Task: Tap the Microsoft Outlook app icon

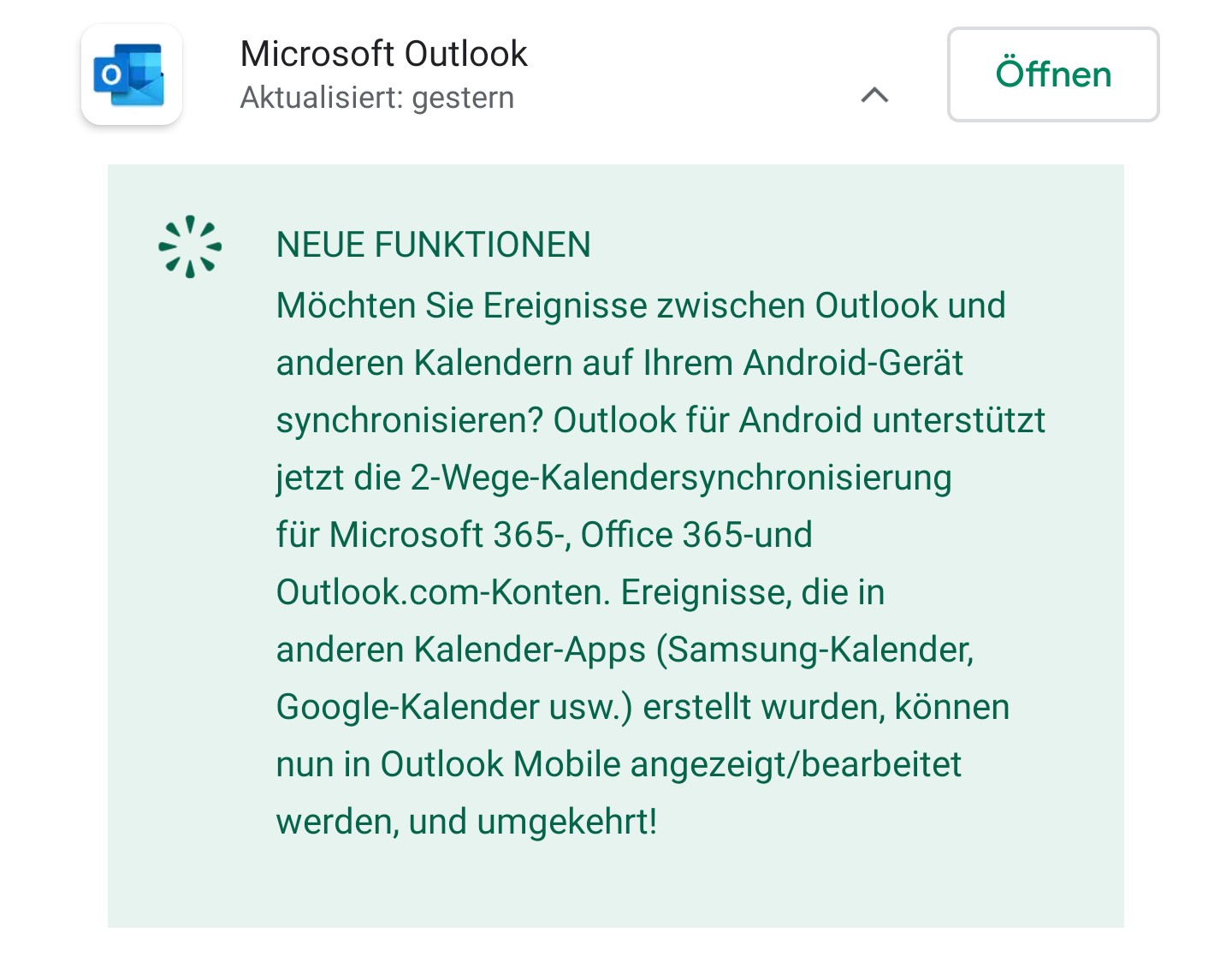Action: pyautogui.click(x=132, y=74)
